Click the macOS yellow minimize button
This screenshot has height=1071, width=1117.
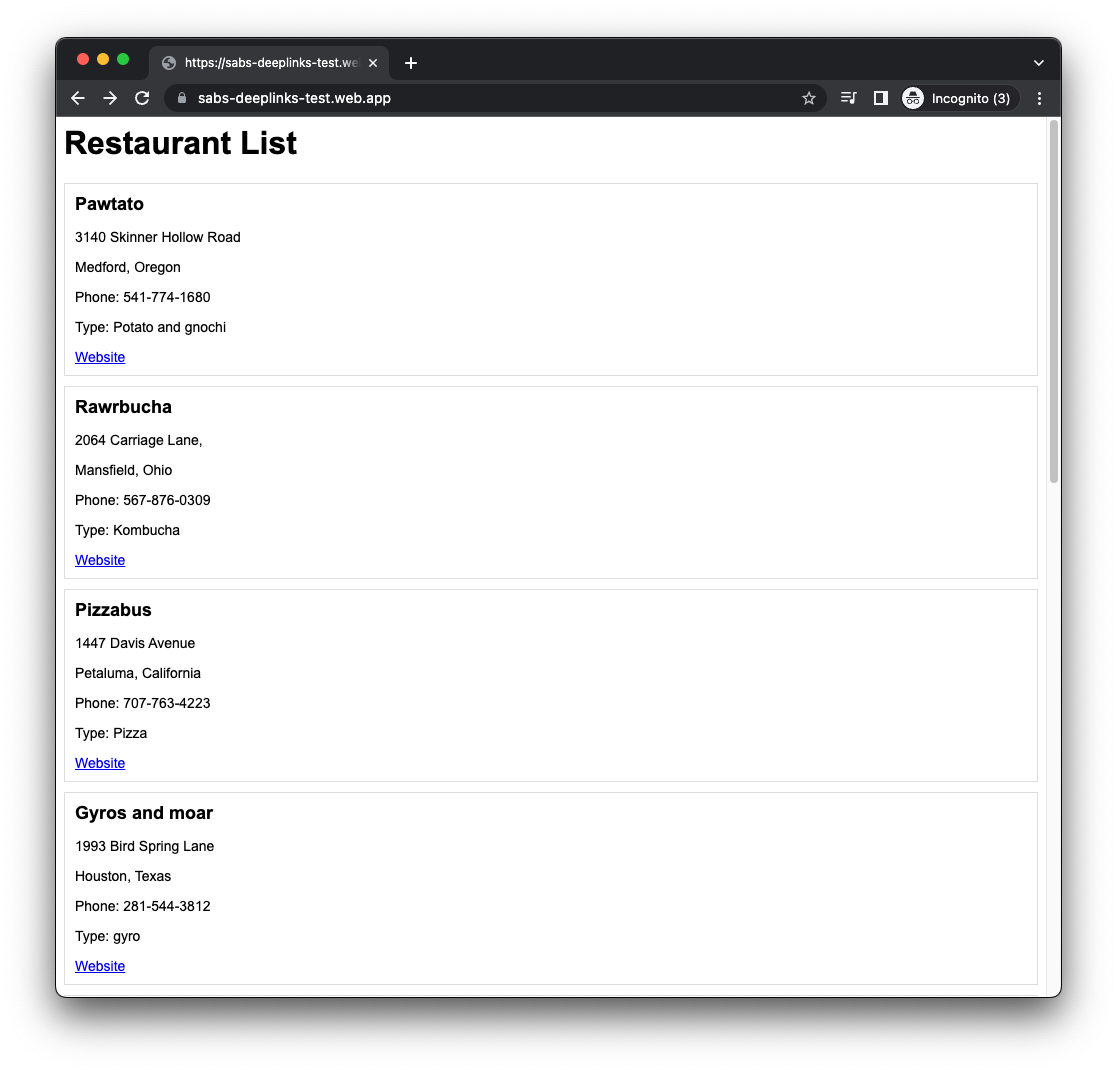click(x=103, y=59)
